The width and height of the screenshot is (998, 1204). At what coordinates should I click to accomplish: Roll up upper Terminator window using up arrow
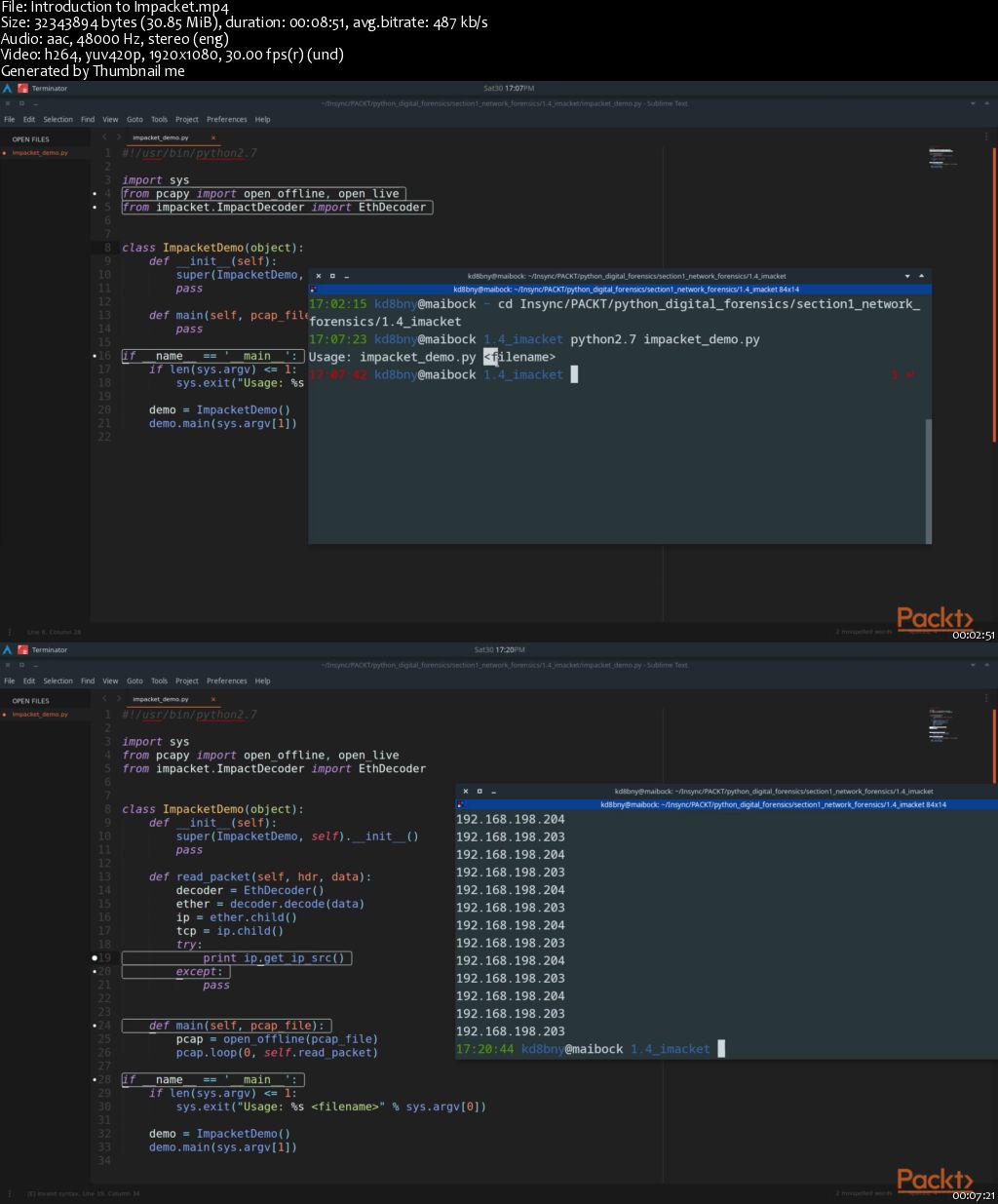(921, 276)
